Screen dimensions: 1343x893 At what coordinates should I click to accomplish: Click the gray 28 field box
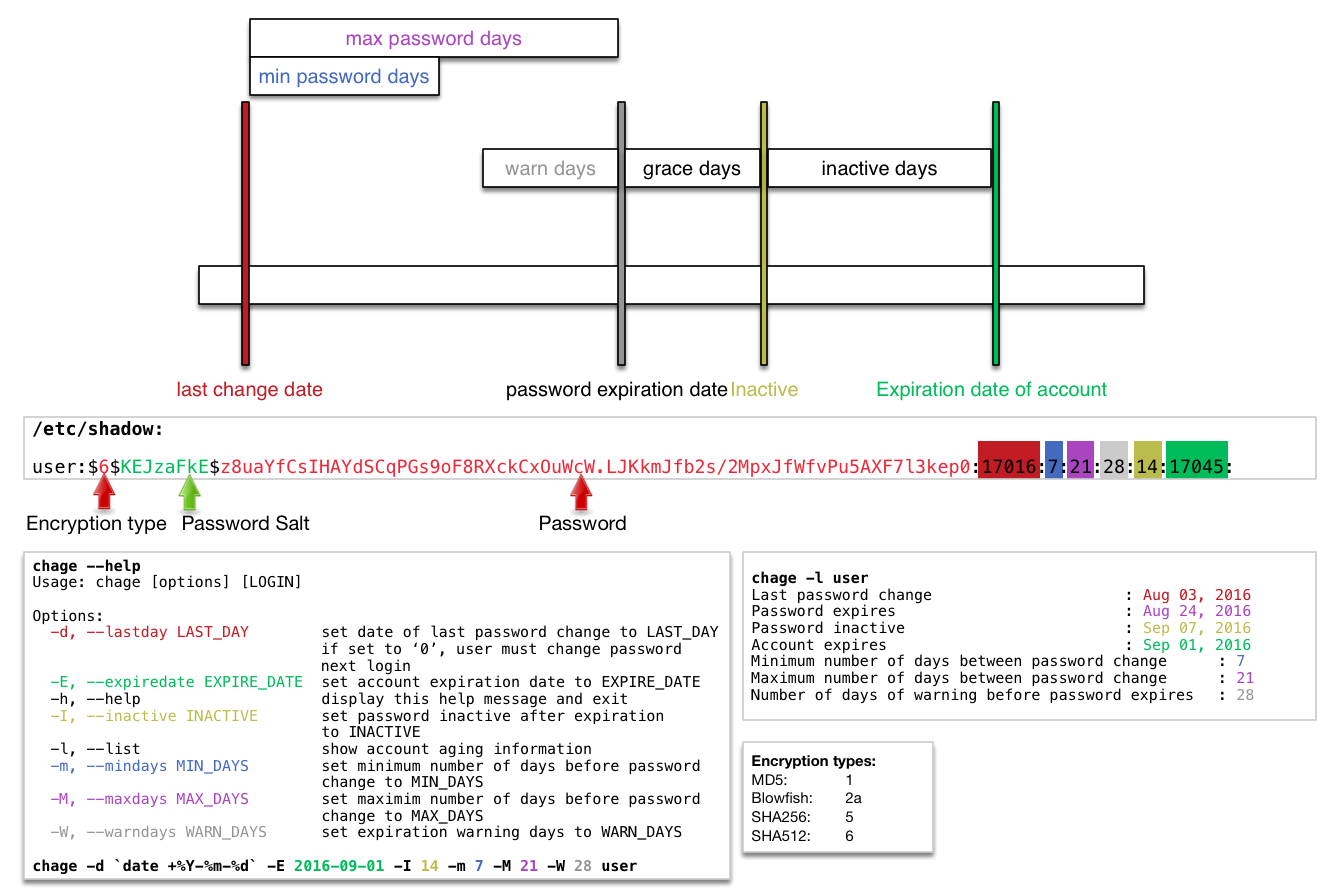1114,461
